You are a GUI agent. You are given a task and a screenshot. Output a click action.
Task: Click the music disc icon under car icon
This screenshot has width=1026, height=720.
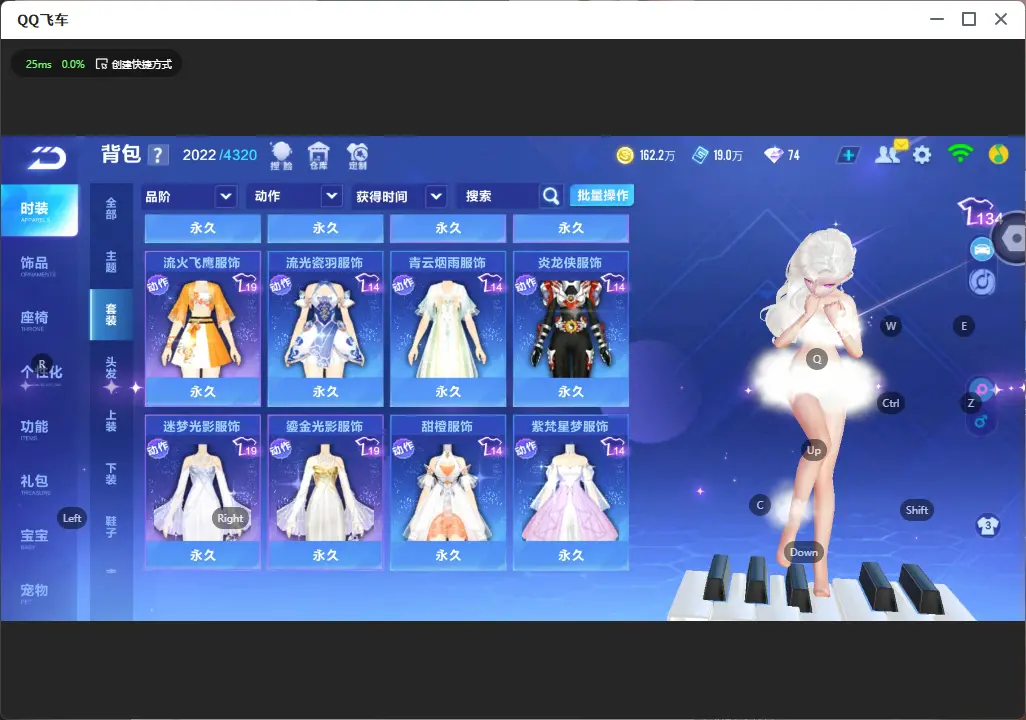pos(982,281)
